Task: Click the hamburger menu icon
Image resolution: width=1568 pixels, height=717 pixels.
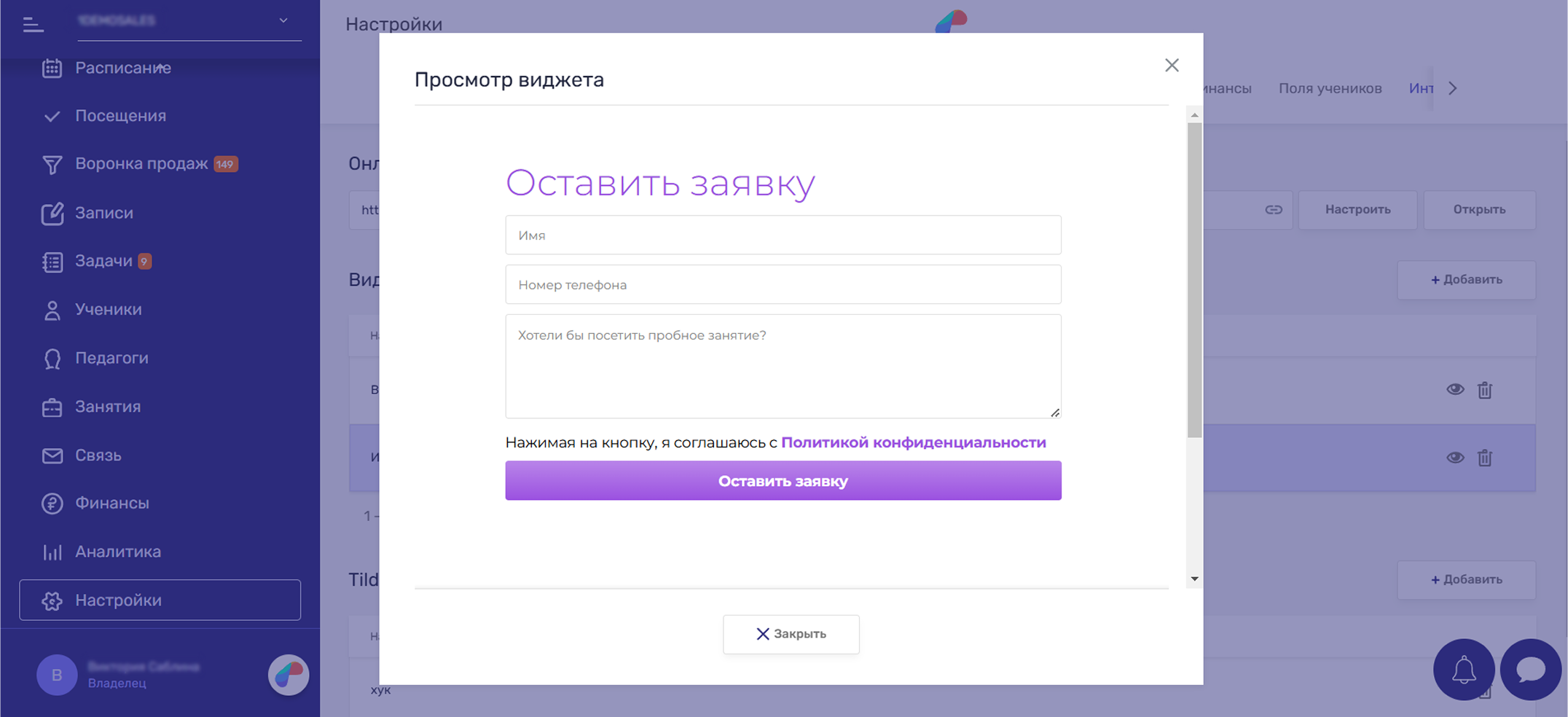Action: [x=33, y=25]
